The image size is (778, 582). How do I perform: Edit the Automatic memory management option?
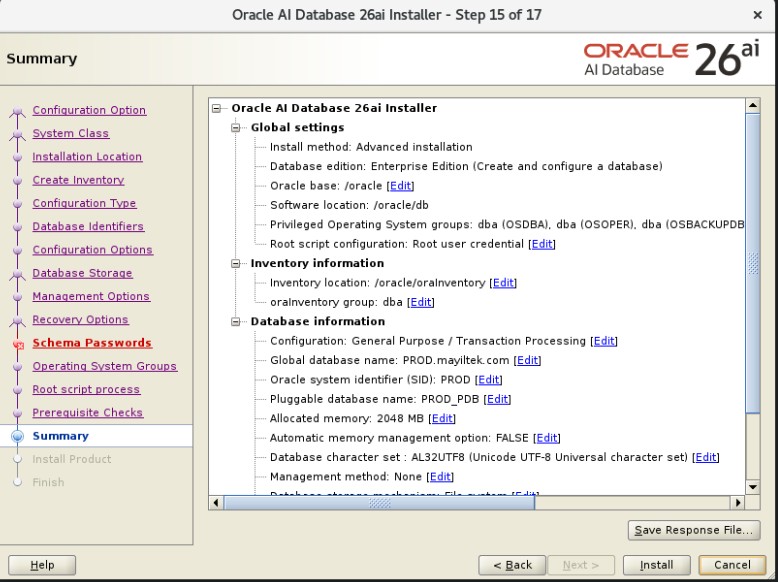point(547,438)
